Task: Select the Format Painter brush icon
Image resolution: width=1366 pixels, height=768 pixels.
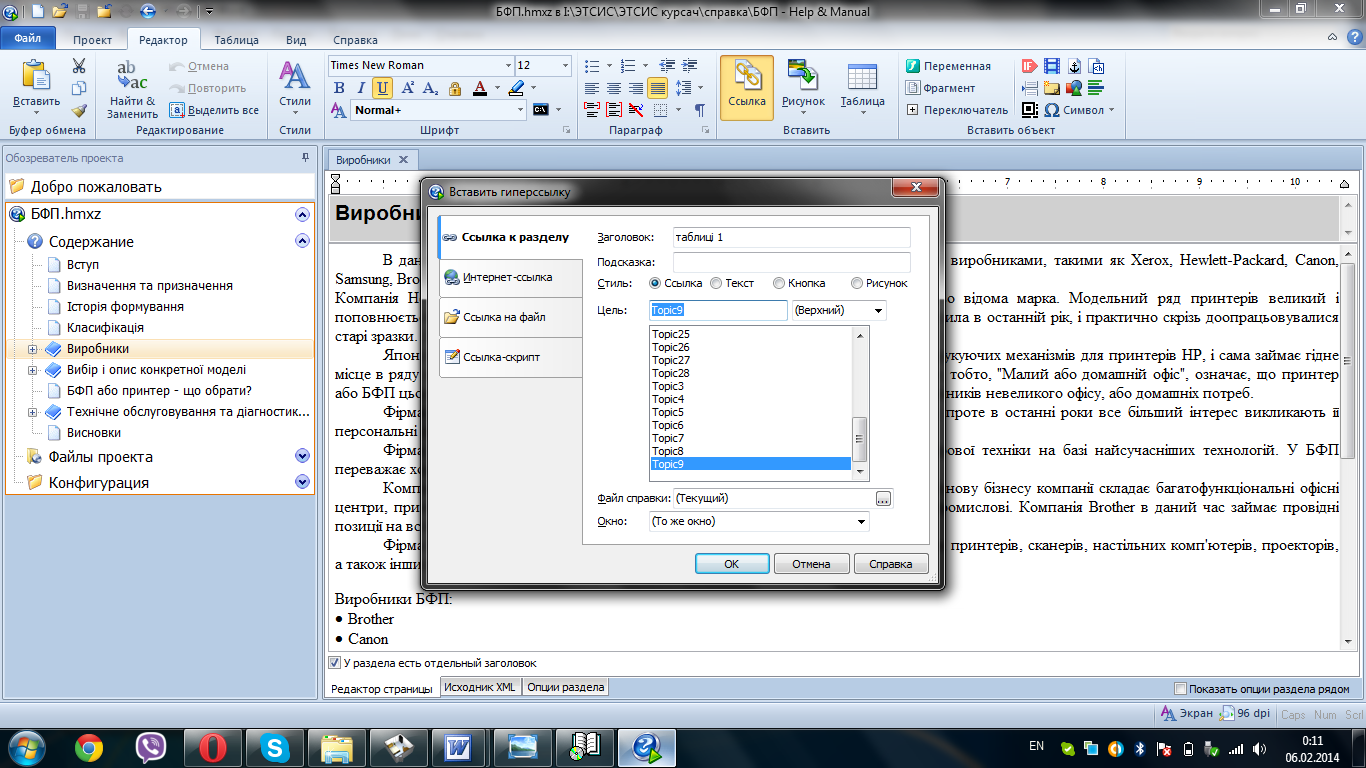Action: 79,110
